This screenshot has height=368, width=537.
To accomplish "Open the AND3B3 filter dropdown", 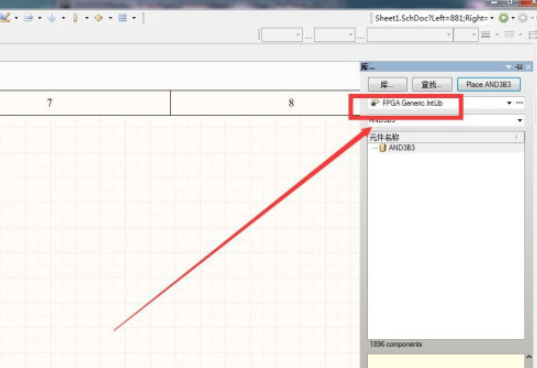I will [520, 120].
